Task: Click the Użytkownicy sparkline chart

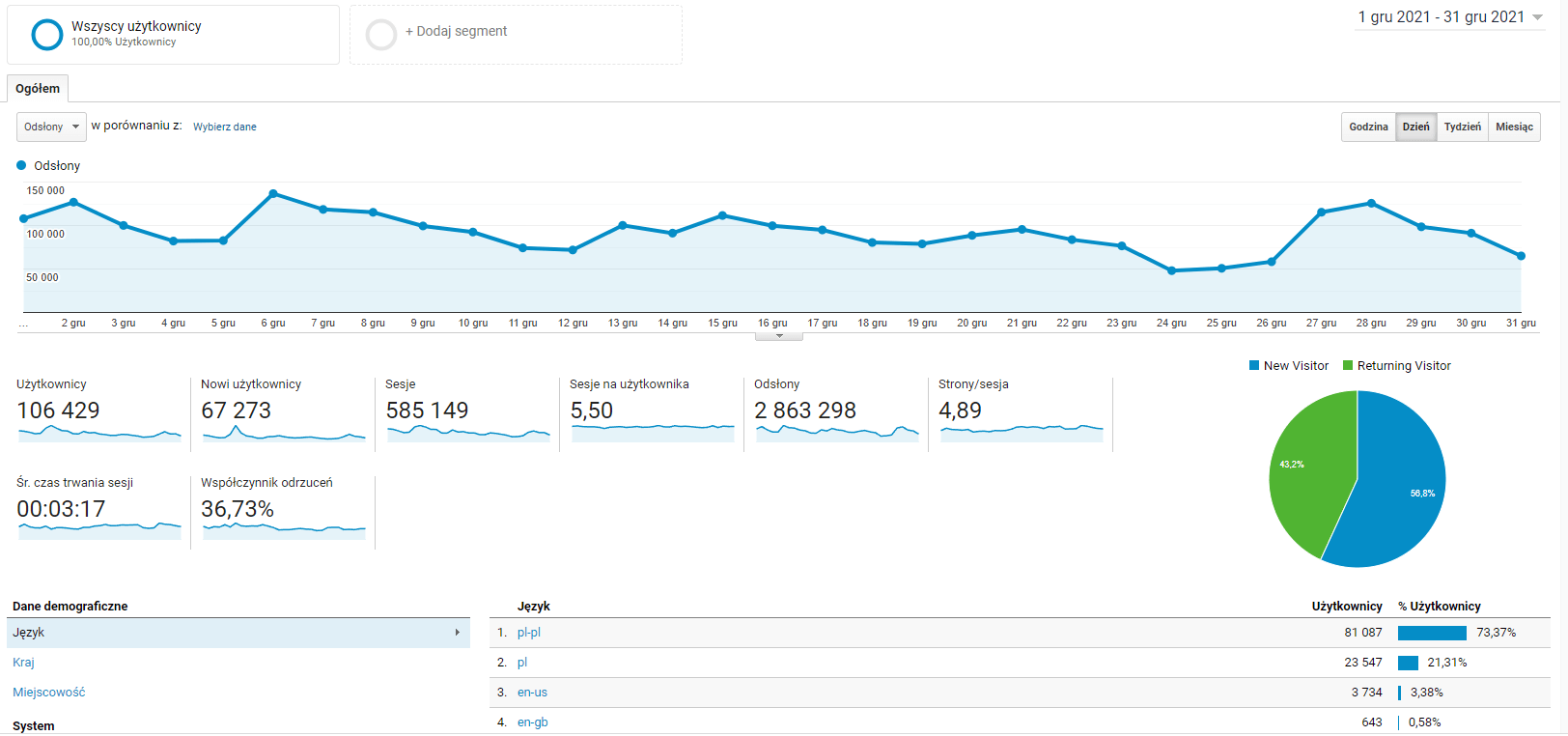Action: click(x=99, y=434)
